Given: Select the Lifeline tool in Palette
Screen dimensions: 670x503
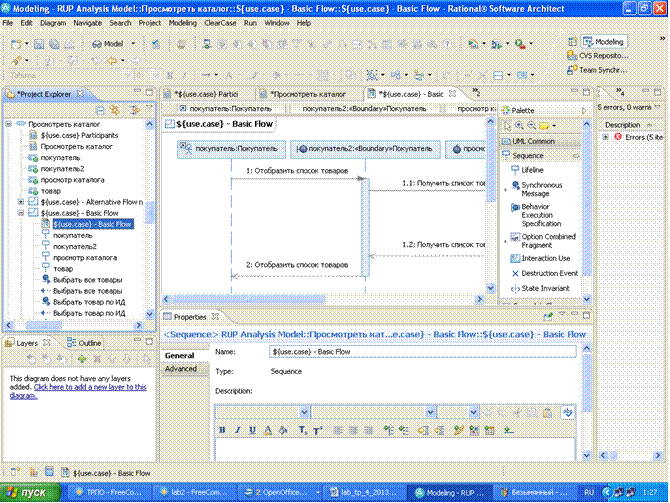Looking at the screenshot, I should coord(532,170).
